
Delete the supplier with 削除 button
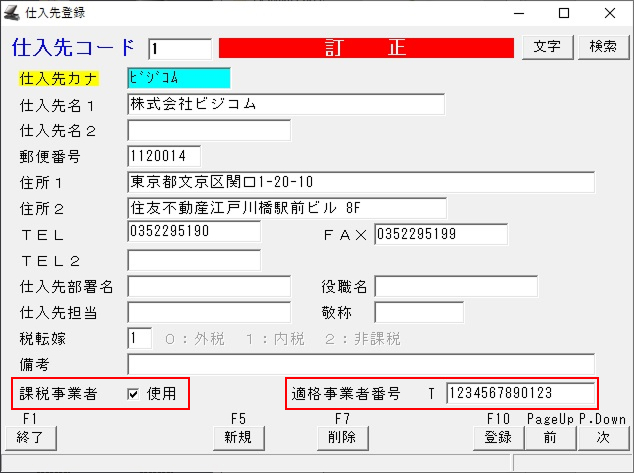click(x=342, y=437)
